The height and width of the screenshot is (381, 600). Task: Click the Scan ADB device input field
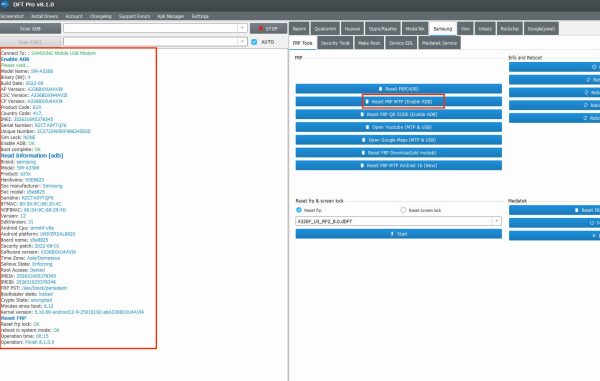pyautogui.click(x=151, y=28)
